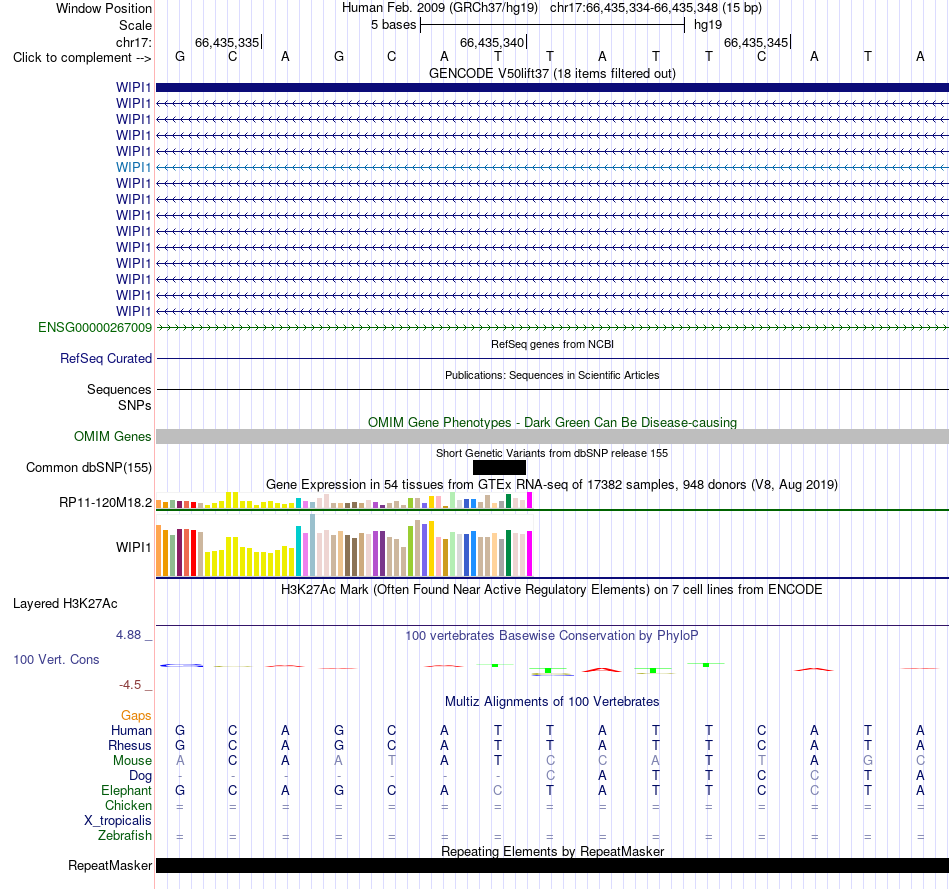Click the RefSeq Curated track label
The height and width of the screenshot is (889, 950).
coord(105,359)
